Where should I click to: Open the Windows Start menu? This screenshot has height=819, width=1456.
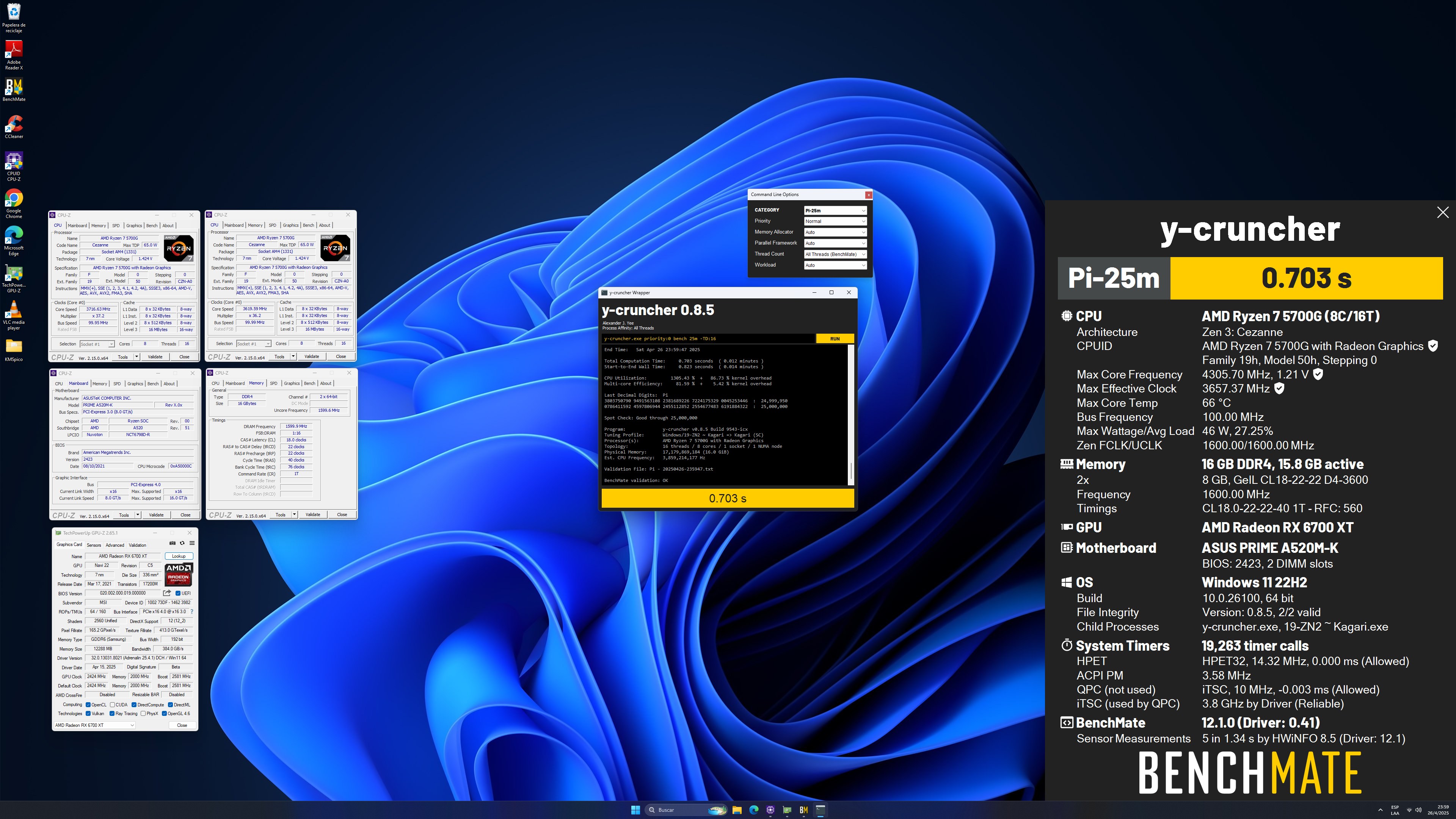635,810
